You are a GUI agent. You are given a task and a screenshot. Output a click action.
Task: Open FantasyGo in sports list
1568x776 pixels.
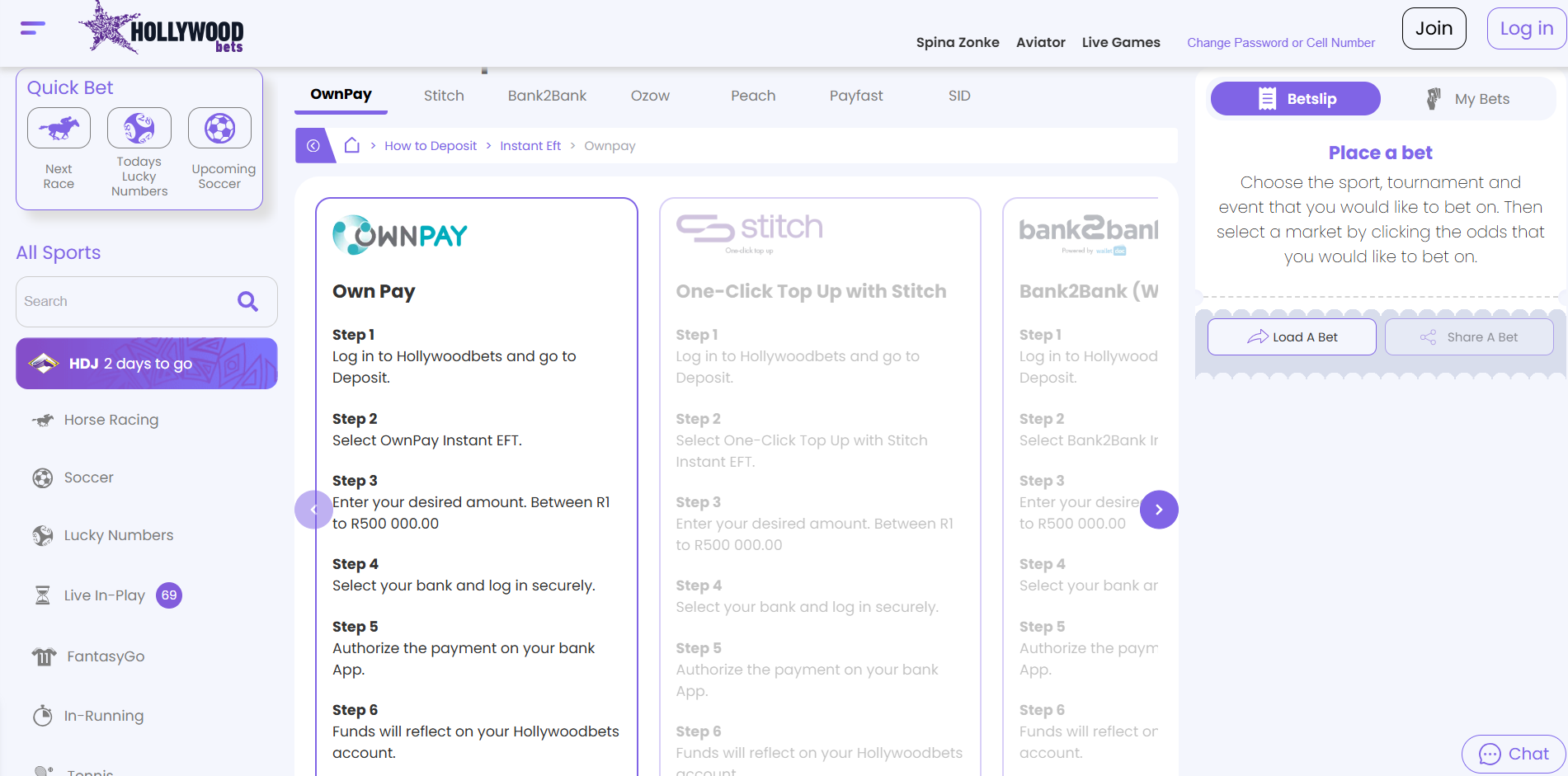pyautogui.click(x=105, y=656)
